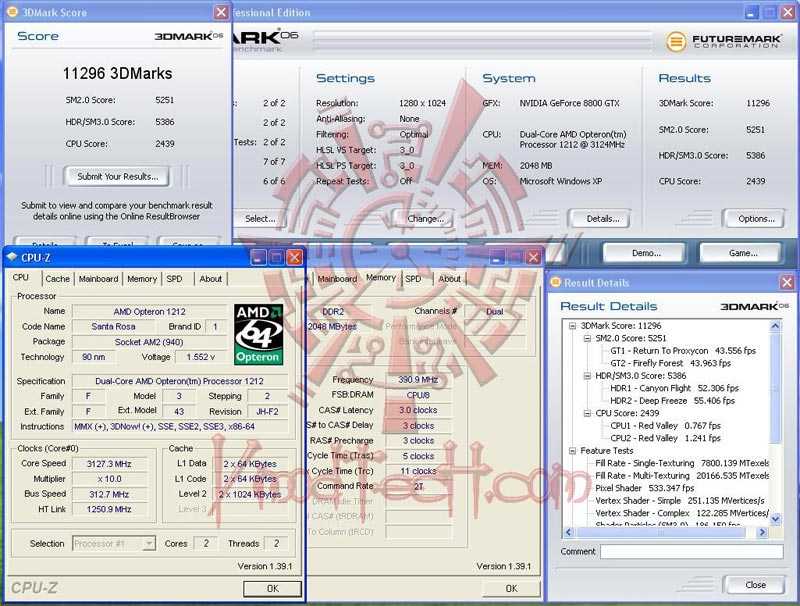Switch to the SPD tab in front CPU-Z
Screen dimensions: 800x606
pos(174,279)
